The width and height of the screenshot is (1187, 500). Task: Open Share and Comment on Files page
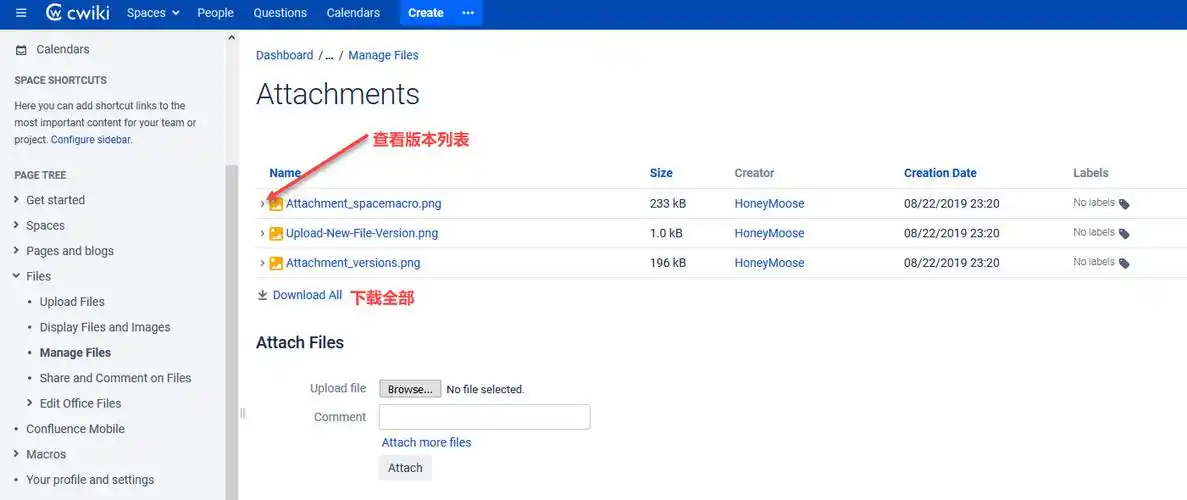coord(115,378)
